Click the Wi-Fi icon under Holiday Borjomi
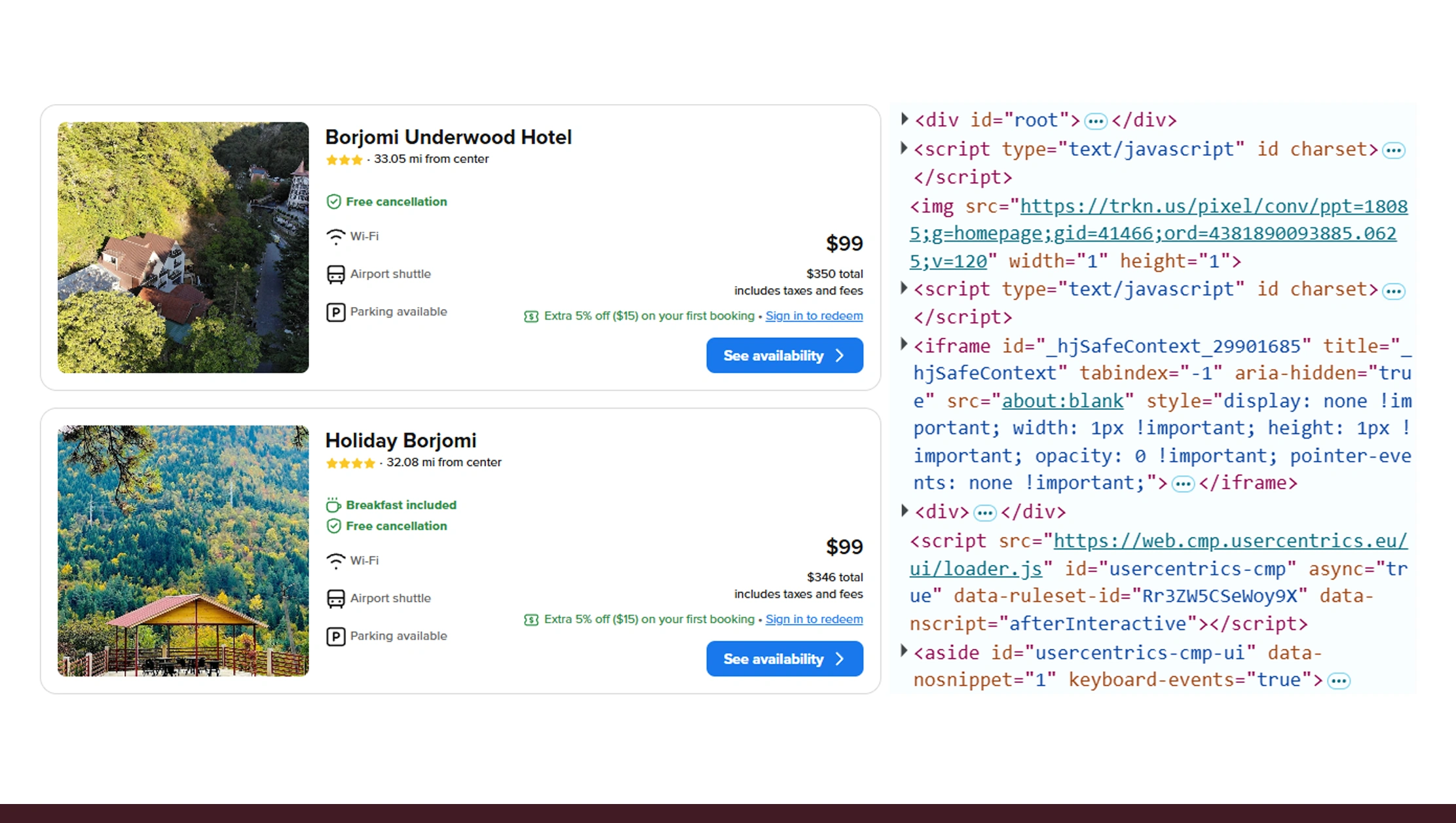The height and width of the screenshot is (823, 1456). [x=336, y=561]
